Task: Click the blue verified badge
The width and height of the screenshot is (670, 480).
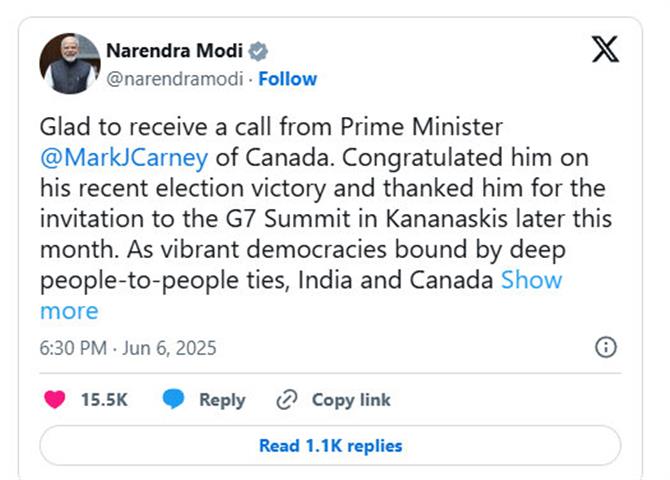Action: [258, 51]
